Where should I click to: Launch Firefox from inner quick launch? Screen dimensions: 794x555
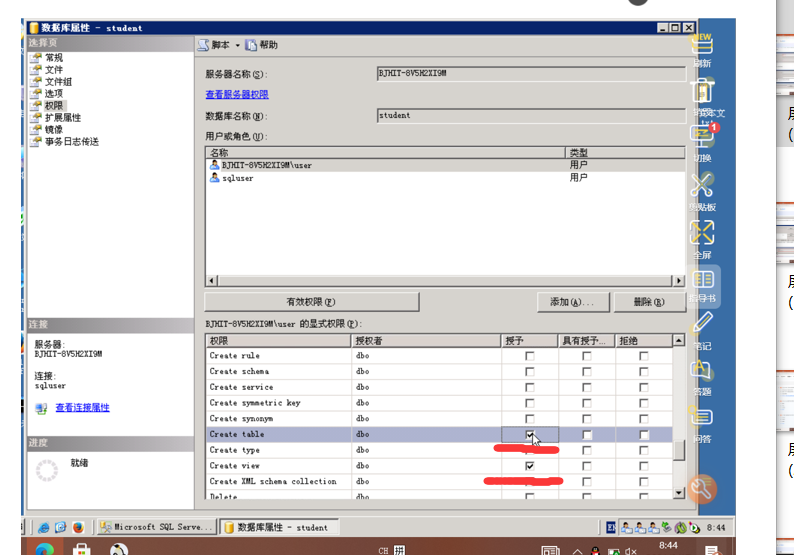coord(78,528)
